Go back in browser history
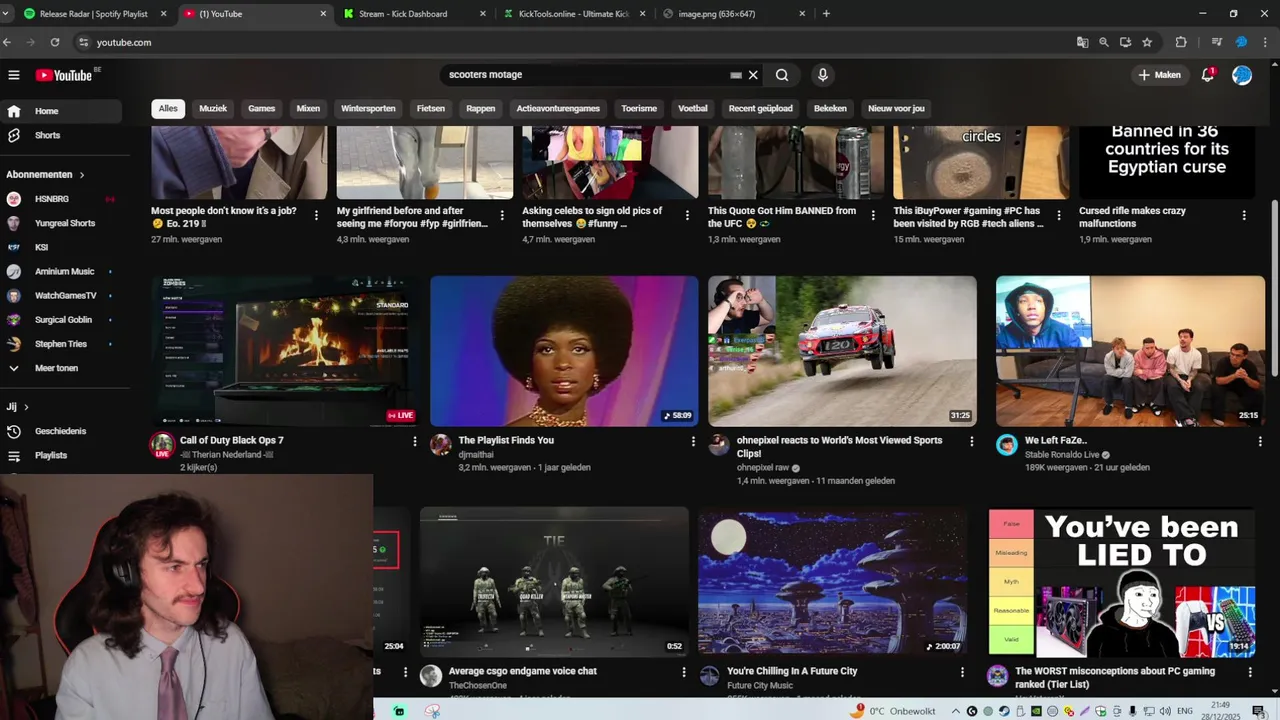Screen dimensions: 1280x720 [x=7, y=42]
